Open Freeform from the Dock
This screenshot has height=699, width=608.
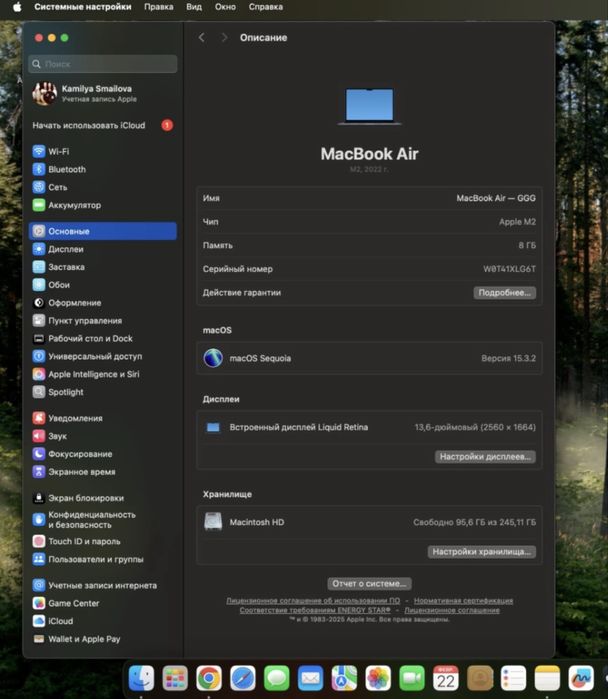[581, 678]
